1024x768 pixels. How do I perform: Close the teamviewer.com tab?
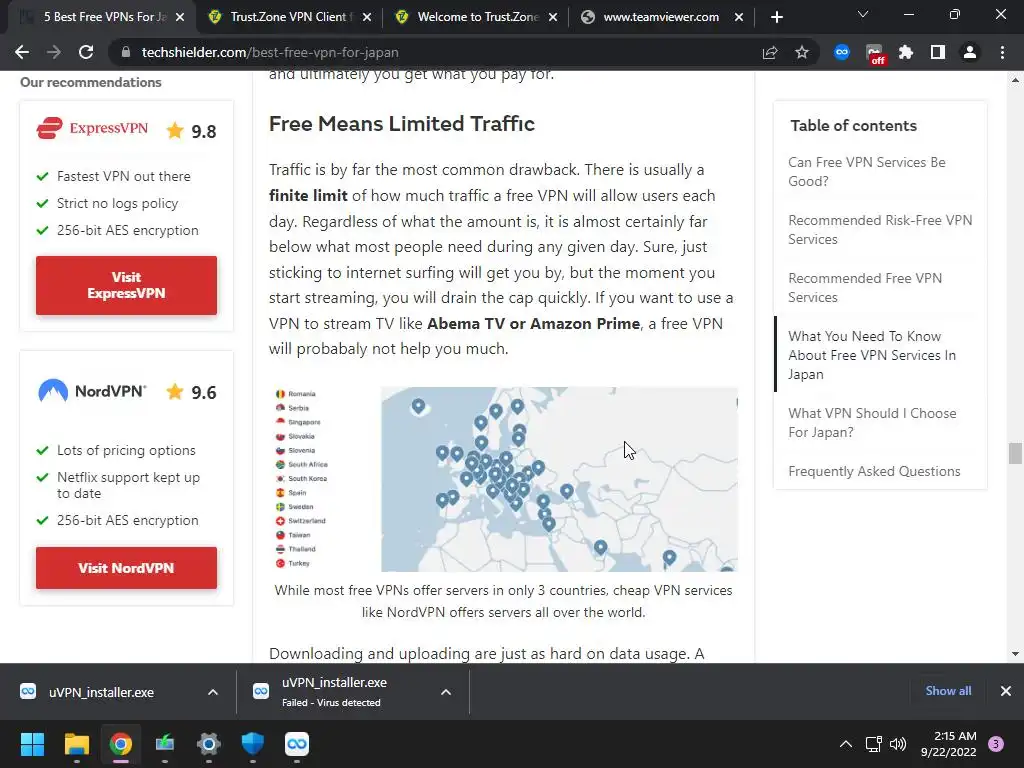coord(739,17)
